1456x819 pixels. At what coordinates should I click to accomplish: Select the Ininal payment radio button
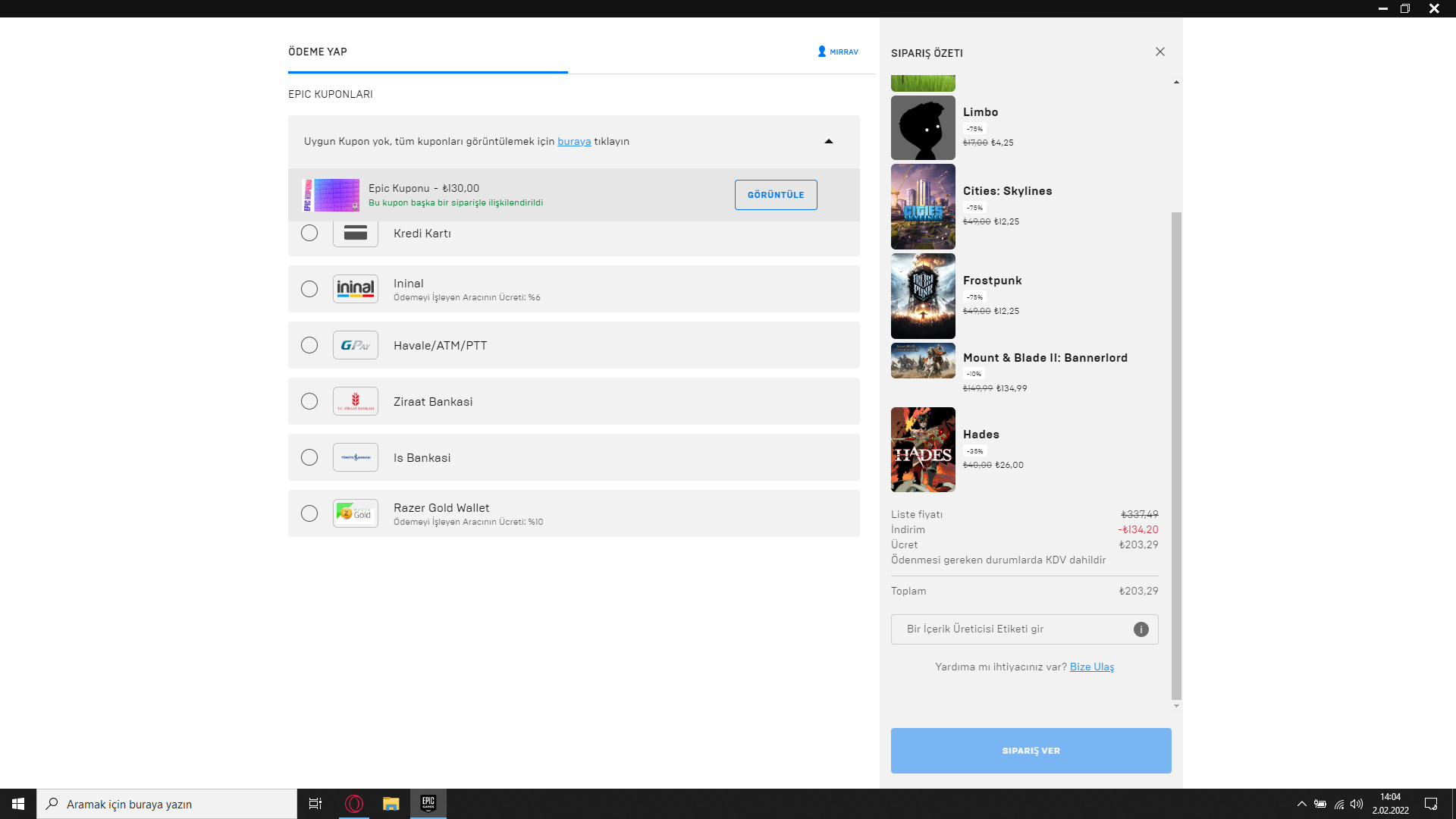tap(309, 289)
